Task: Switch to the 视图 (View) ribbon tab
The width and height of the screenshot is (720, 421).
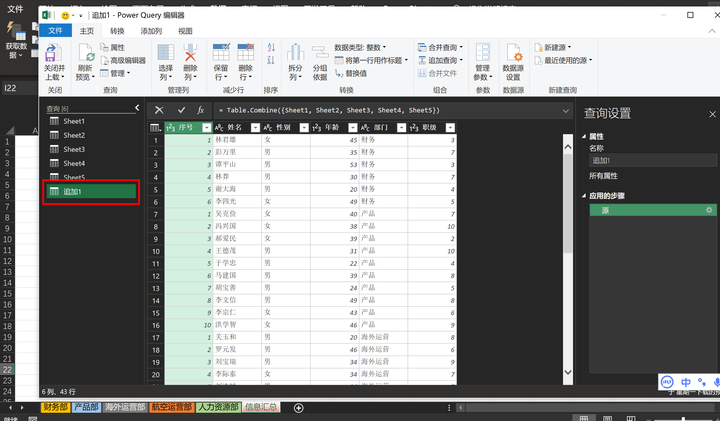Action: [185, 31]
